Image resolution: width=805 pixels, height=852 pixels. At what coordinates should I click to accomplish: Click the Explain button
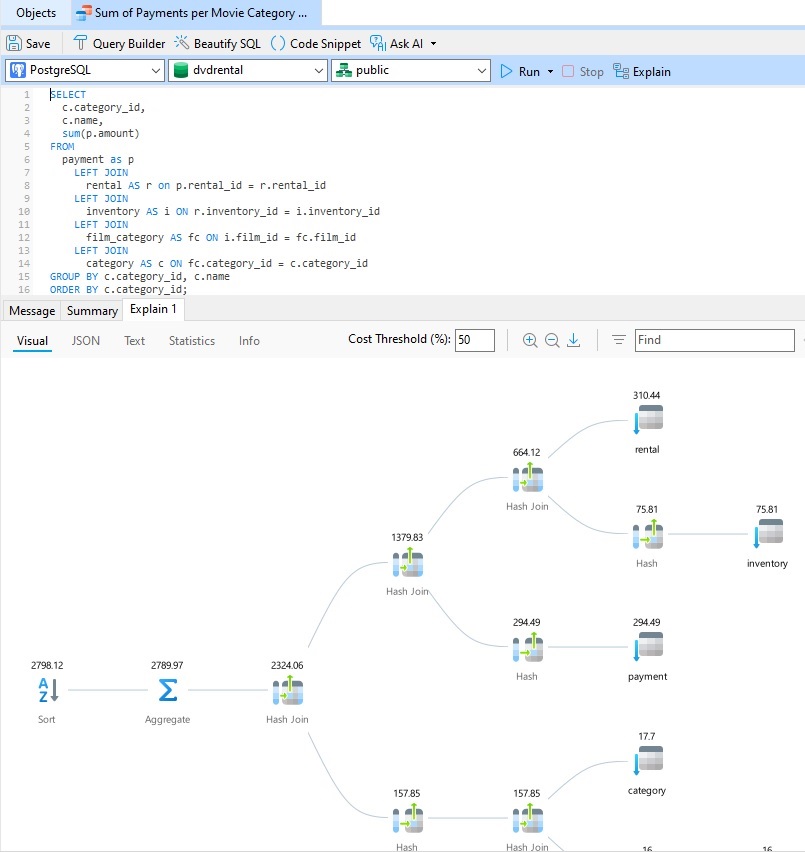point(642,72)
